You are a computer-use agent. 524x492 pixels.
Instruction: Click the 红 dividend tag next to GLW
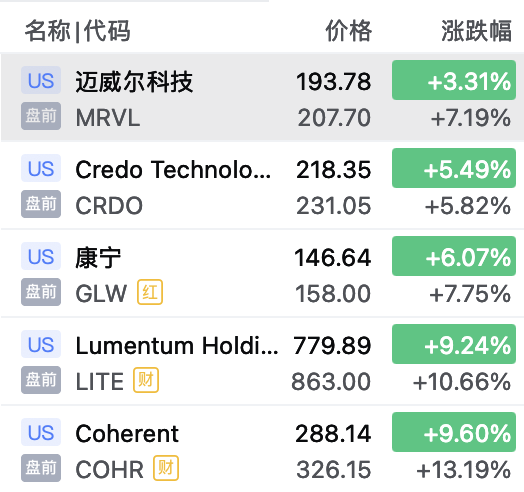tap(150, 292)
